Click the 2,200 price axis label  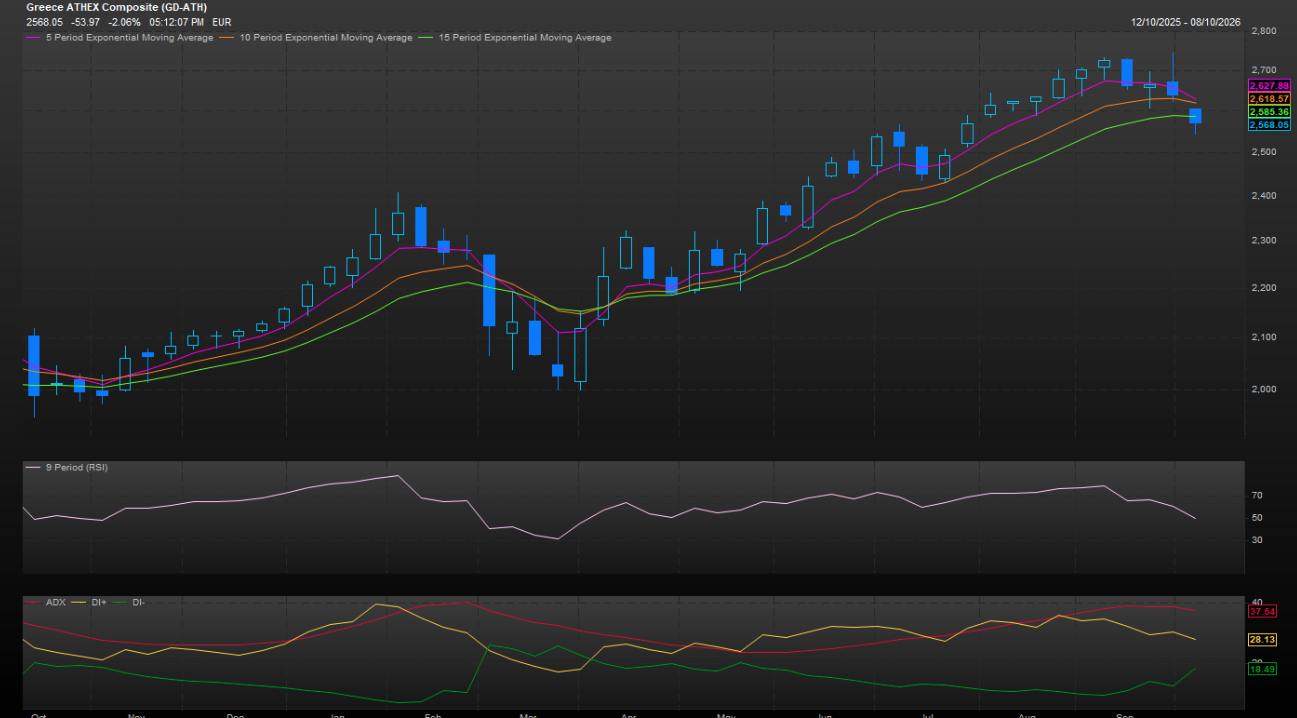[1264, 288]
